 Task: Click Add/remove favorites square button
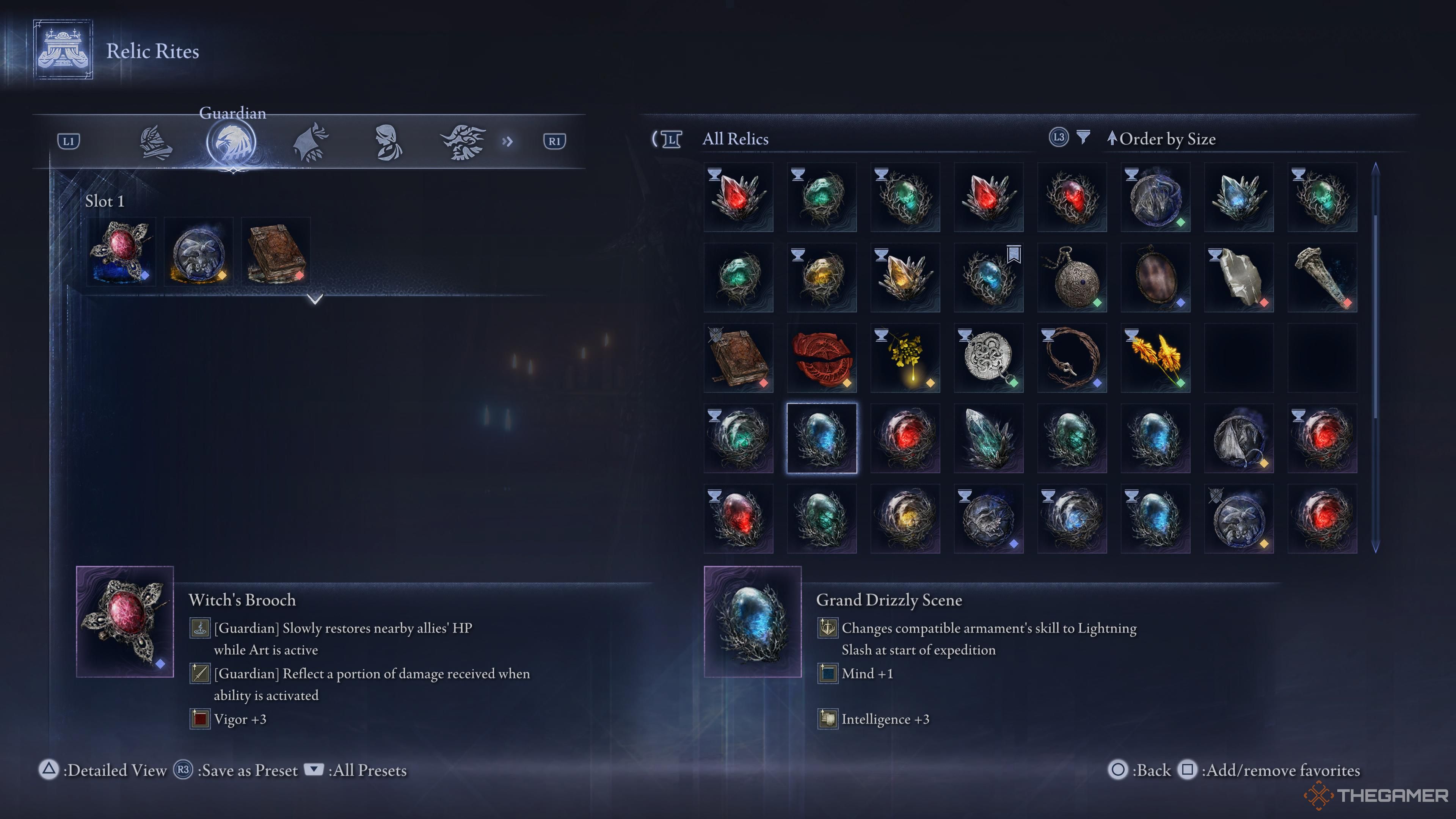tap(1187, 770)
